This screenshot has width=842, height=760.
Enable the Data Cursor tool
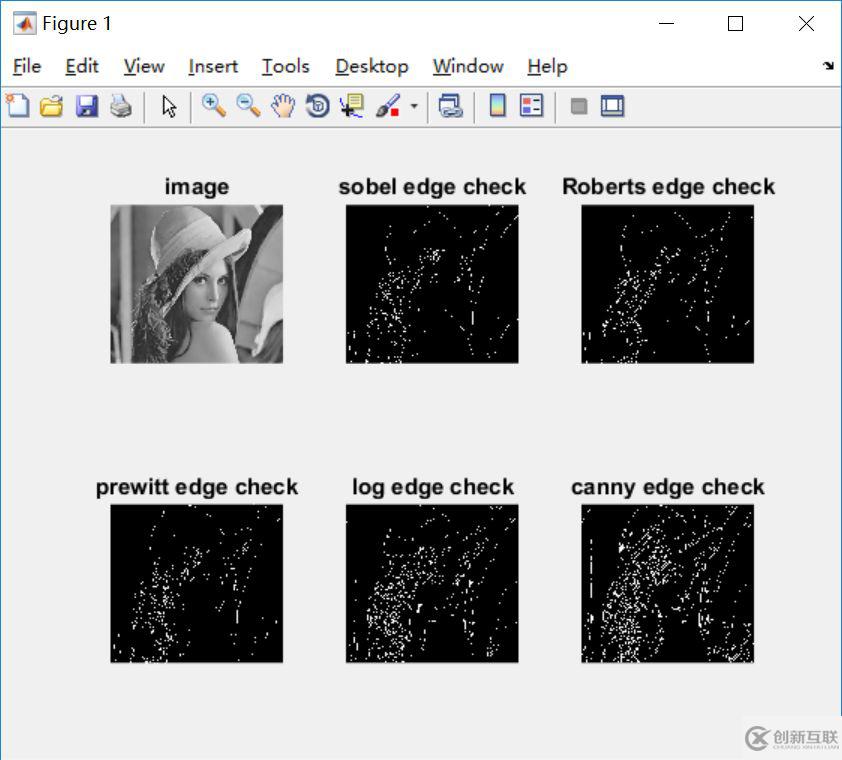[352, 105]
